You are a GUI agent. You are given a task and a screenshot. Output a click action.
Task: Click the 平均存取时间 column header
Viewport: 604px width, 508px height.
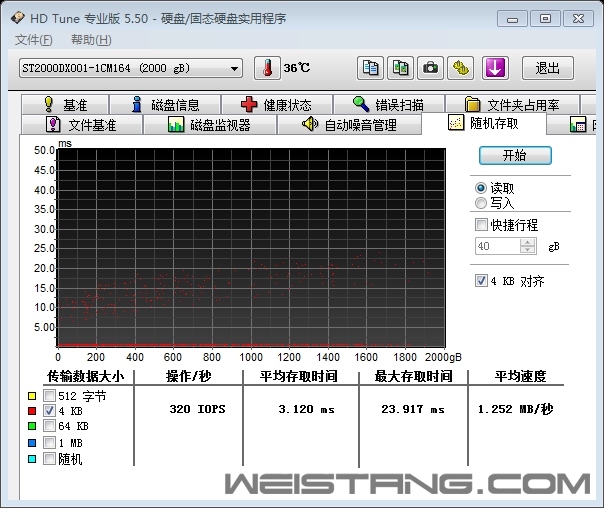point(299,376)
